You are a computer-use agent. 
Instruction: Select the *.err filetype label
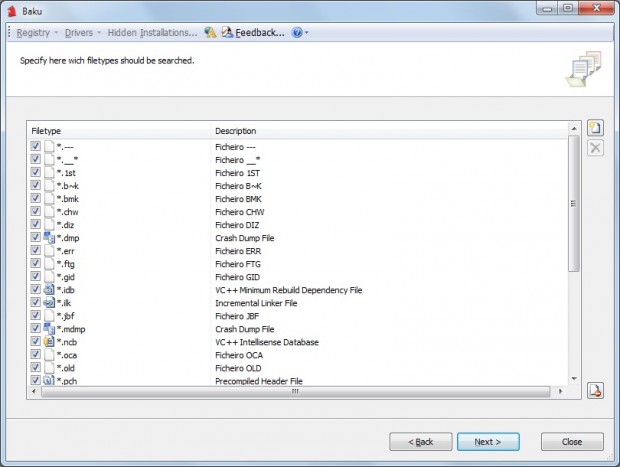coord(65,251)
